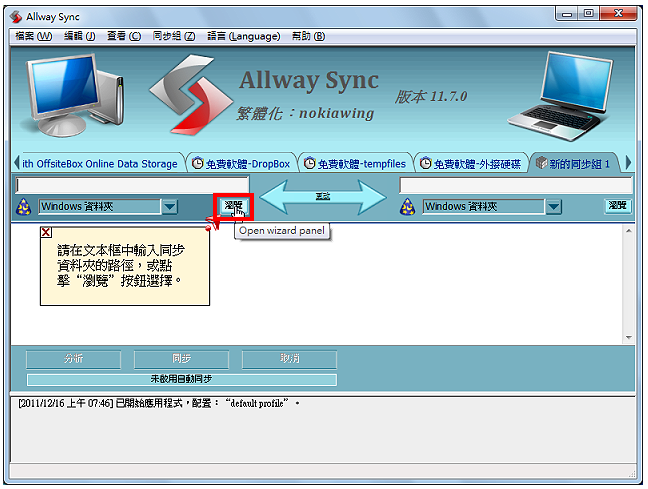Click the clock icon on the 外接硬碟 tab
This screenshot has height=489, width=648.
click(426, 164)
